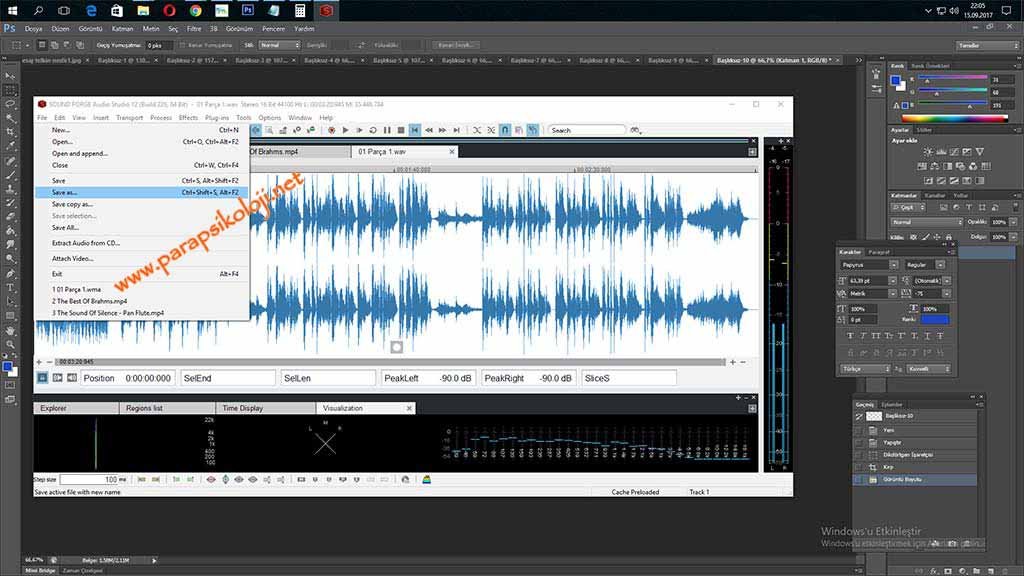Click the Record button in Sound Forge toolbar

[332, 131]
